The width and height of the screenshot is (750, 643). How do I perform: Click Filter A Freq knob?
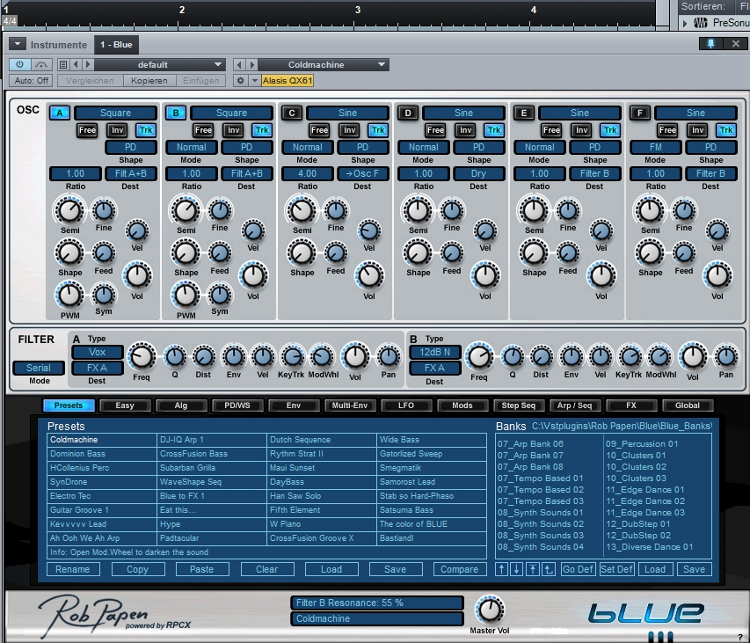pyautogui.click(x=142, y=356)
